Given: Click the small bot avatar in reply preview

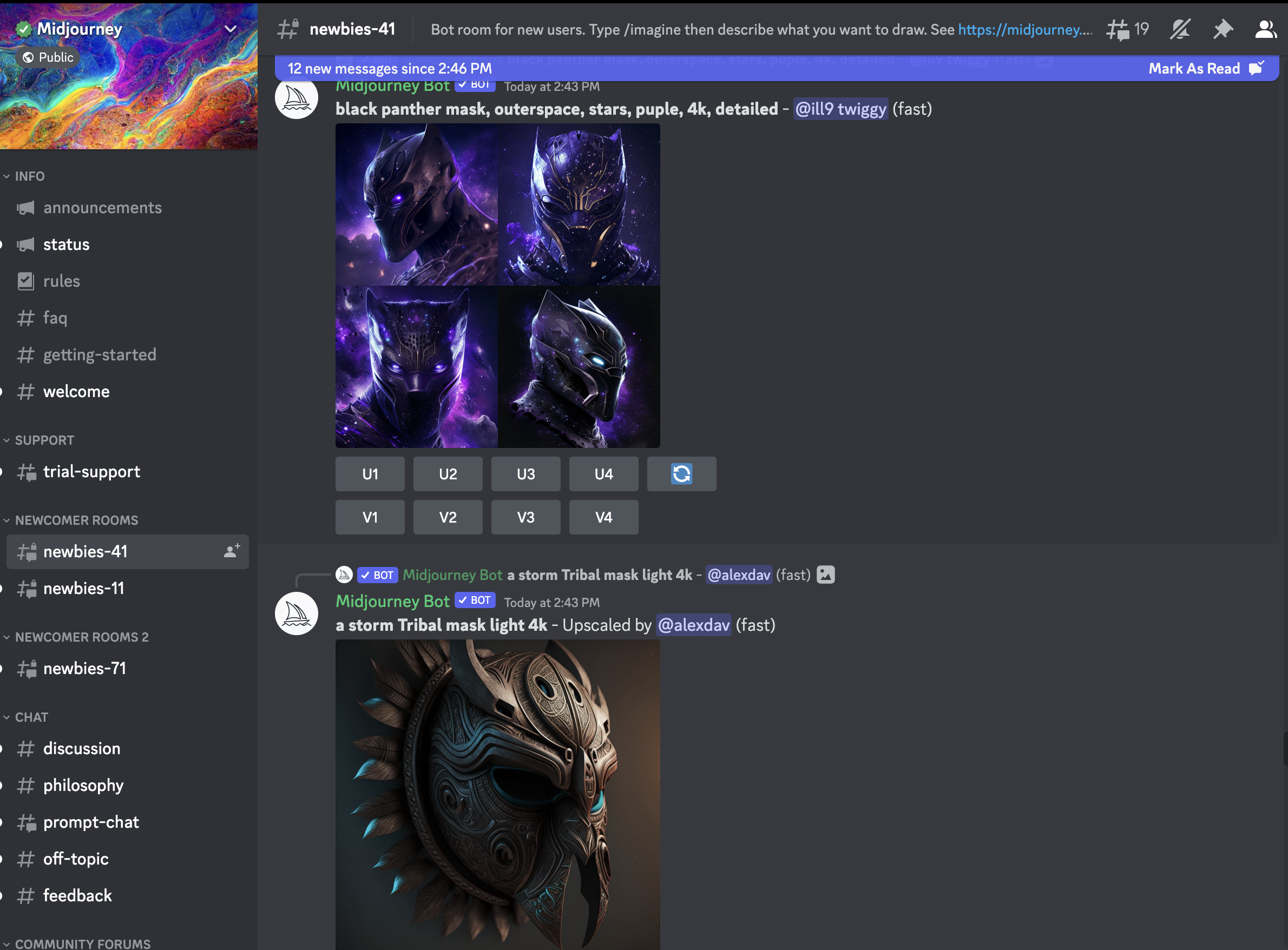Looking at the screenshot, I should 344,575.
